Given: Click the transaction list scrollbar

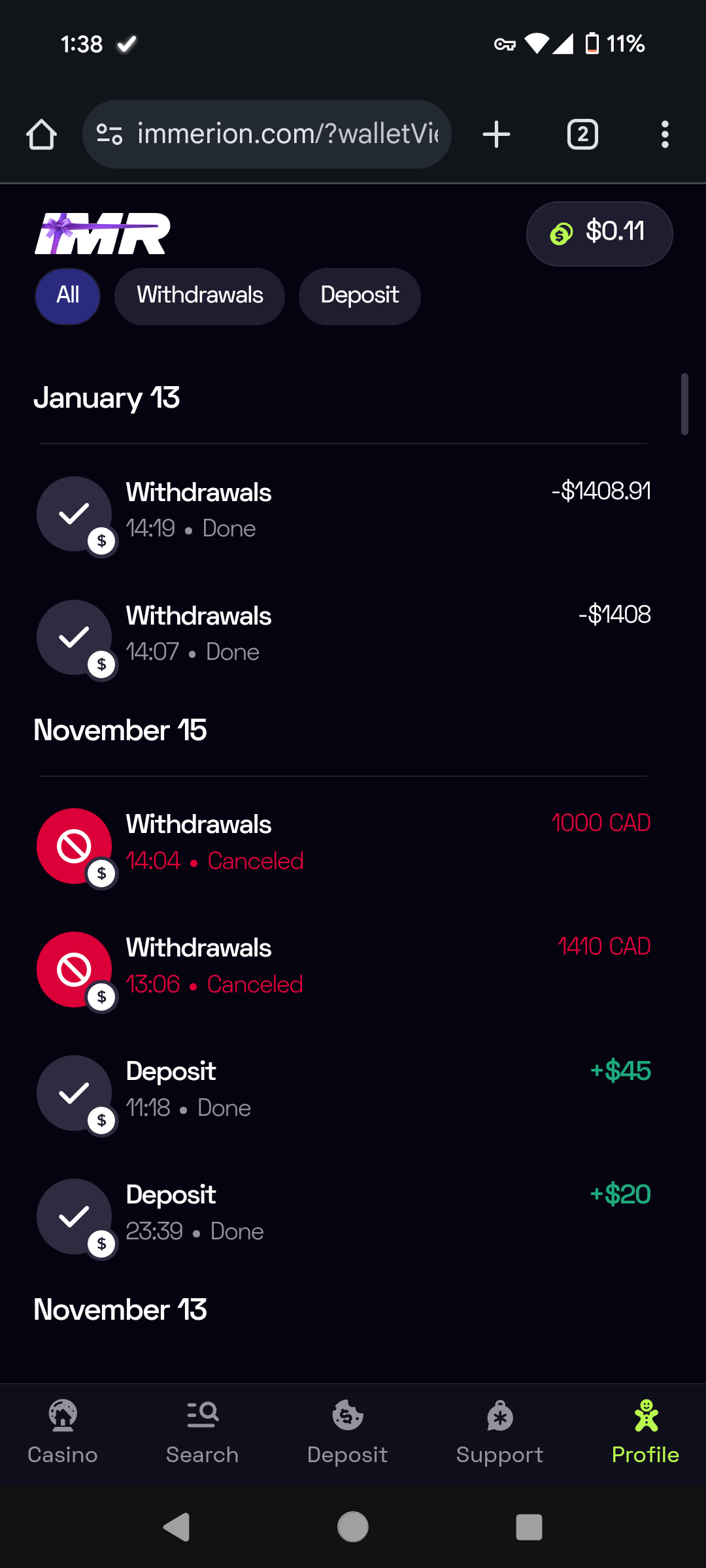Looking at the screenshot, I should (684, 404).
